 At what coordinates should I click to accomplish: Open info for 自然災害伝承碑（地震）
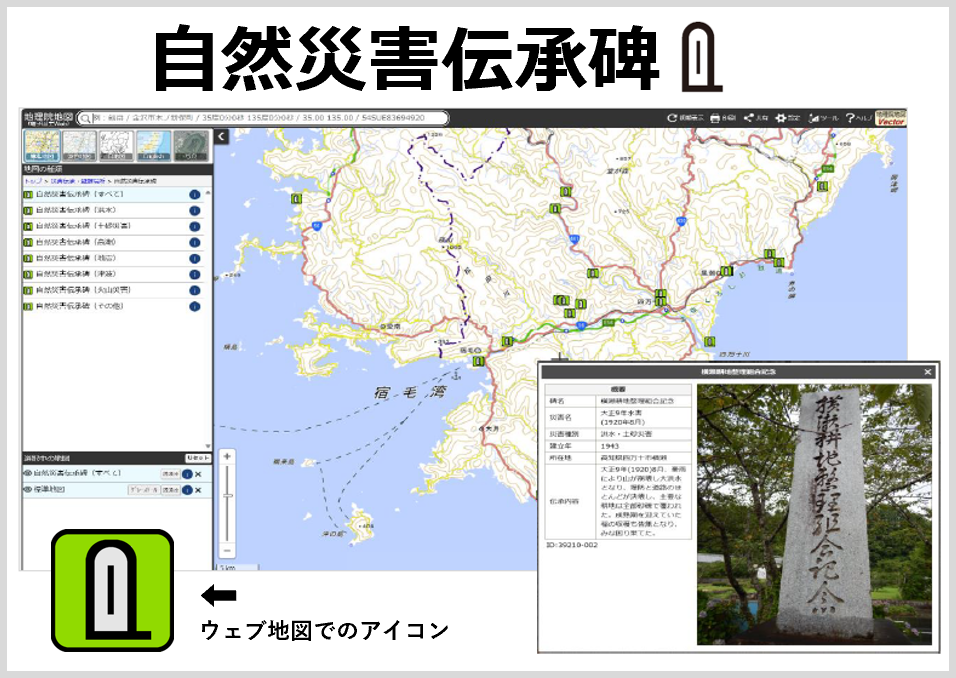pos(194,259)
